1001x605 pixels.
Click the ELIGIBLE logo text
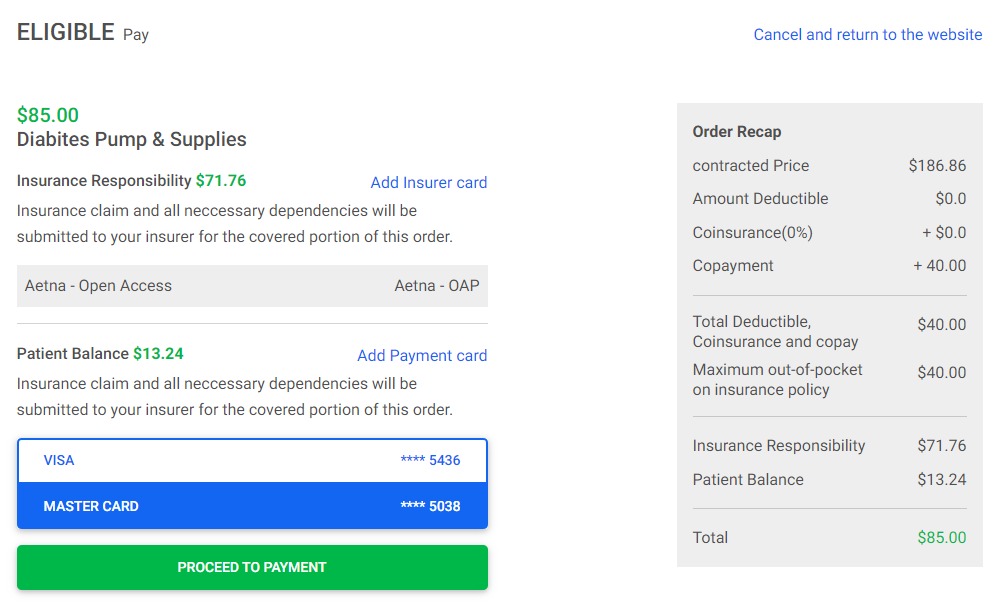coord(66,33)
